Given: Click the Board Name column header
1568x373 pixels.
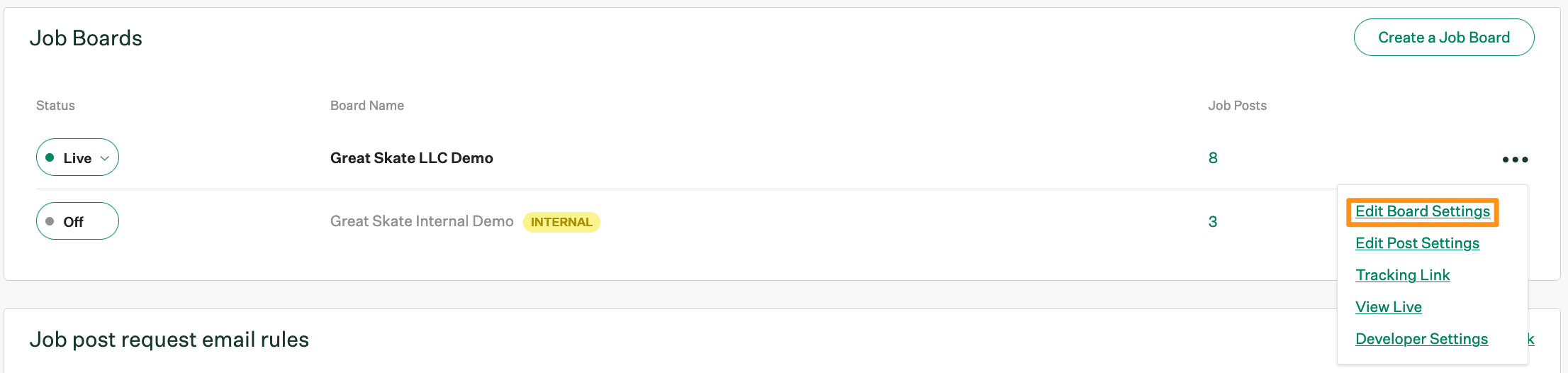Looking at the screenshot, I should pyautogui.click(x=366, y=106).
